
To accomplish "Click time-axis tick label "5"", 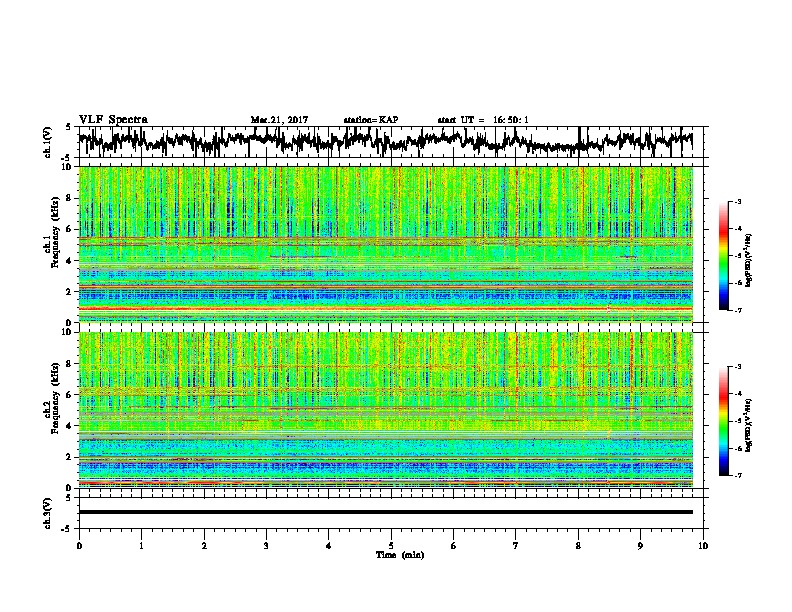I will tap(391, 546).
